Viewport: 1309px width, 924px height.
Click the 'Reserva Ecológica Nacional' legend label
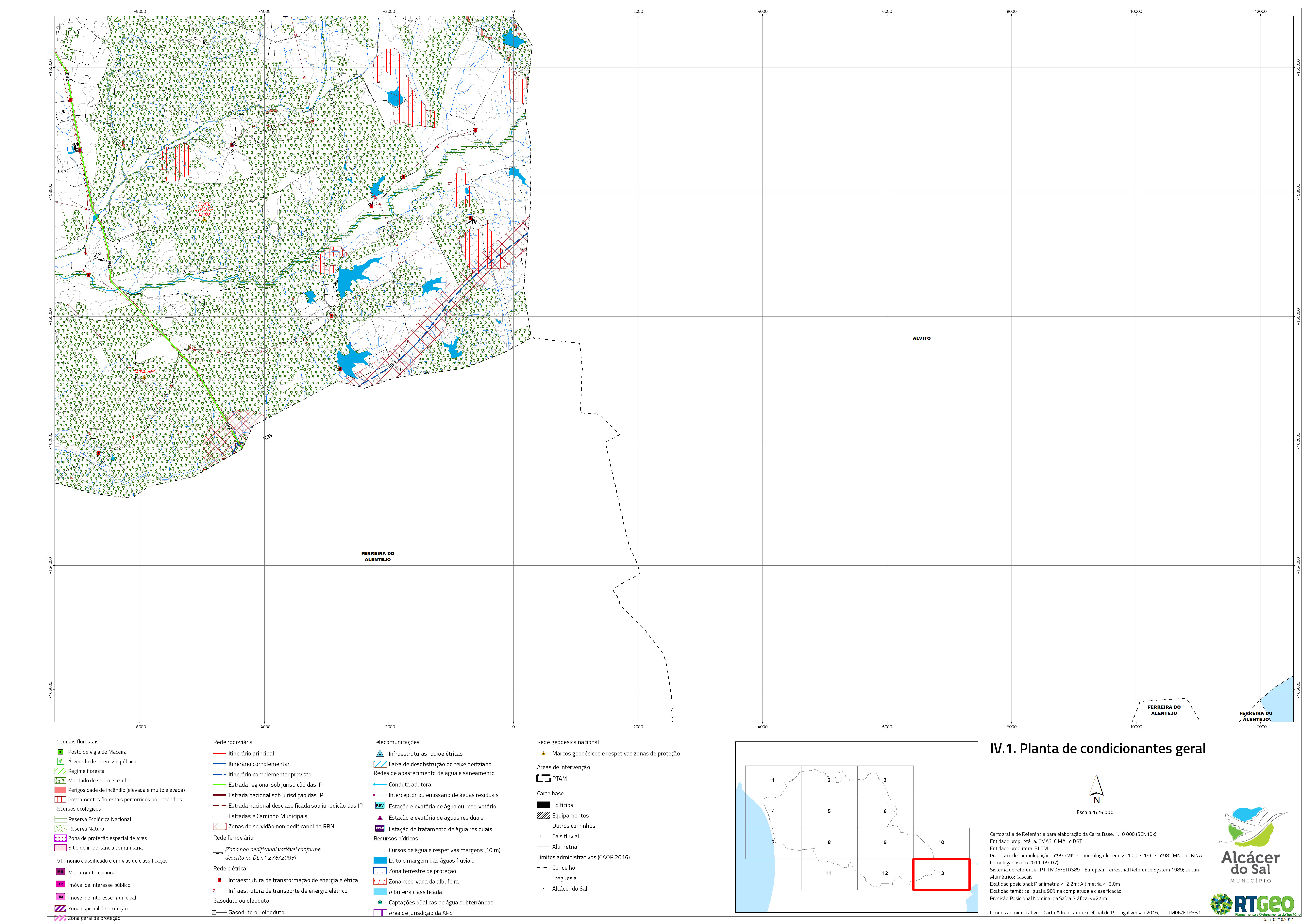pos(100,819)
